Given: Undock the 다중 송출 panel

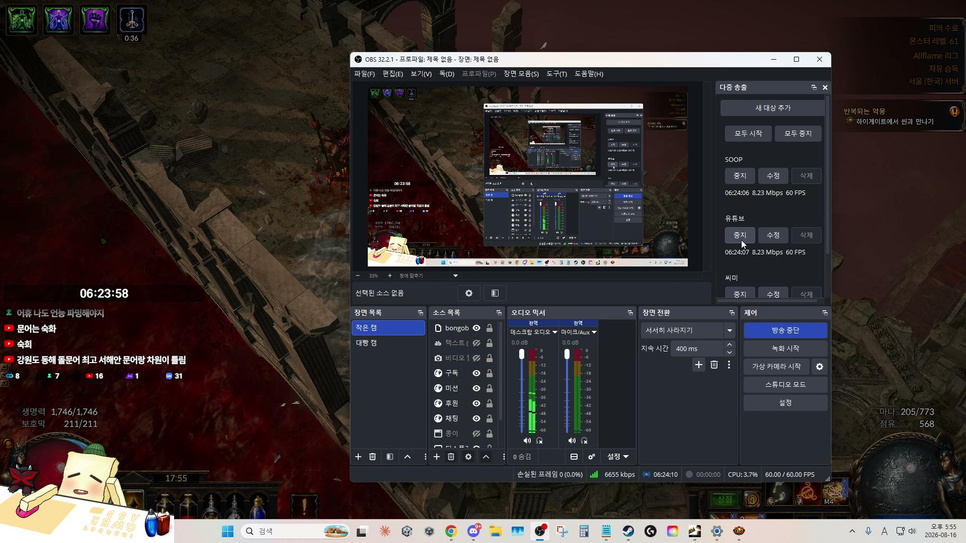Looking at the screenshot, I should (x=813, y=88).
